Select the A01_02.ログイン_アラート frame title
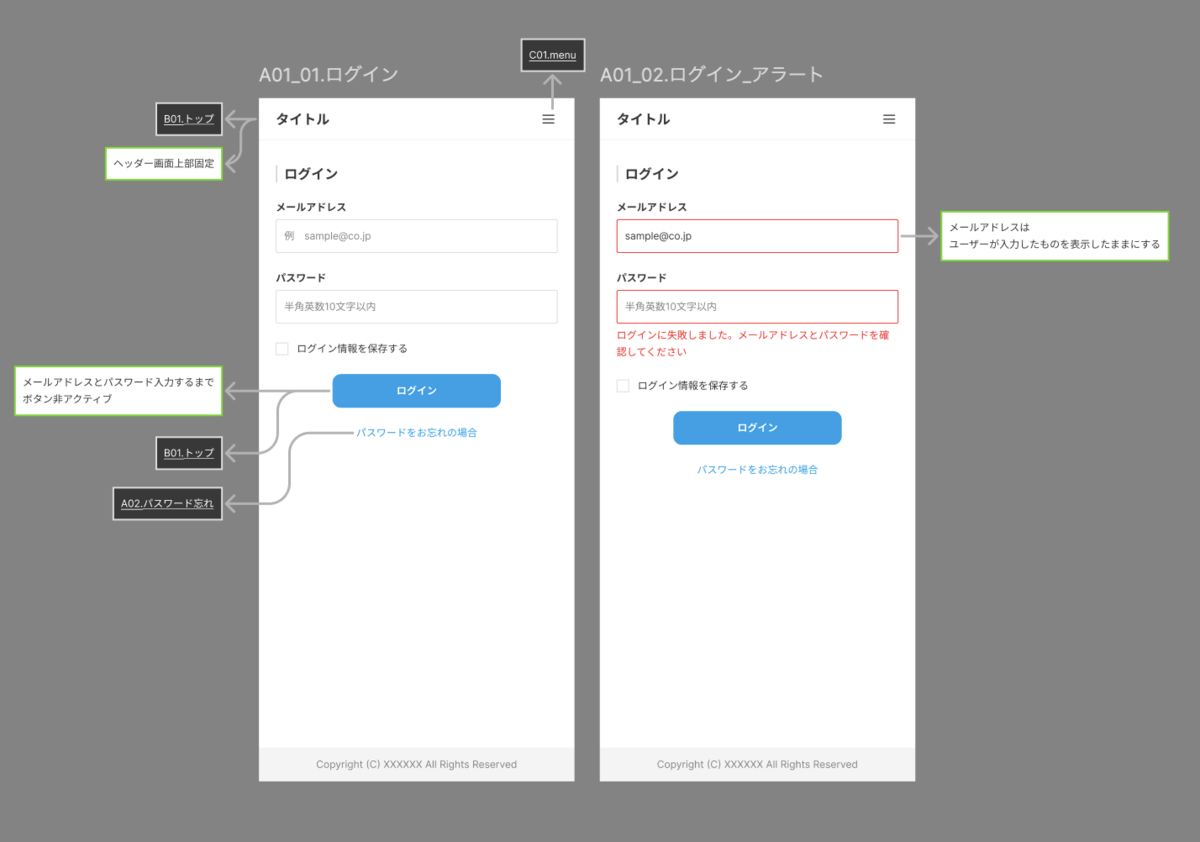1200x842 pixels. point(712,75)
